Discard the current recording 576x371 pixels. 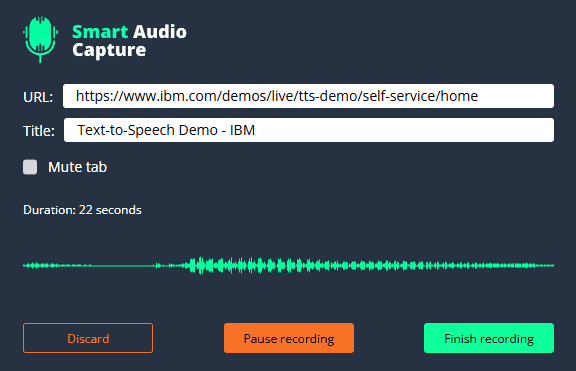point(88,338)
